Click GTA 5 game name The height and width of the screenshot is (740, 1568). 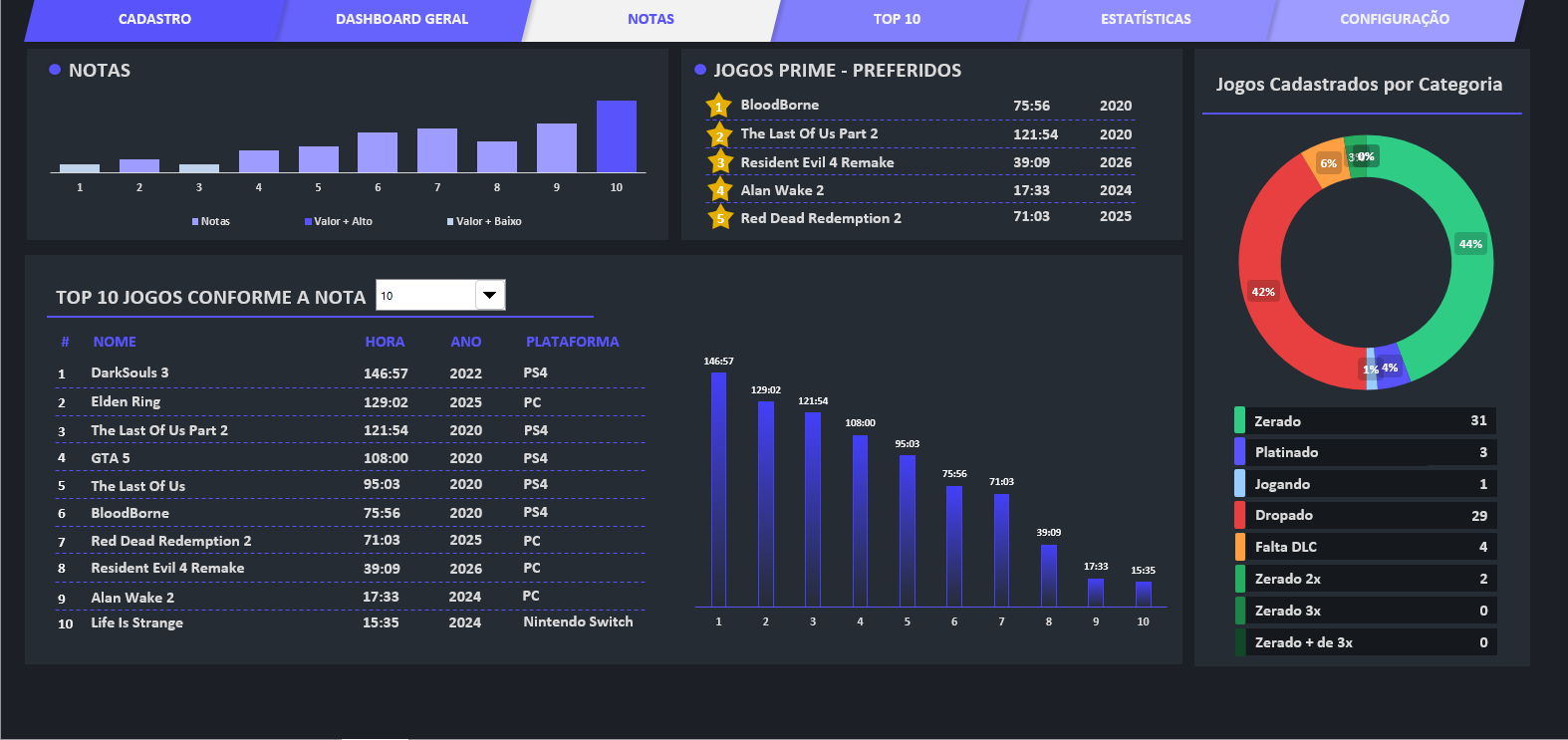(x=111, y=458)
